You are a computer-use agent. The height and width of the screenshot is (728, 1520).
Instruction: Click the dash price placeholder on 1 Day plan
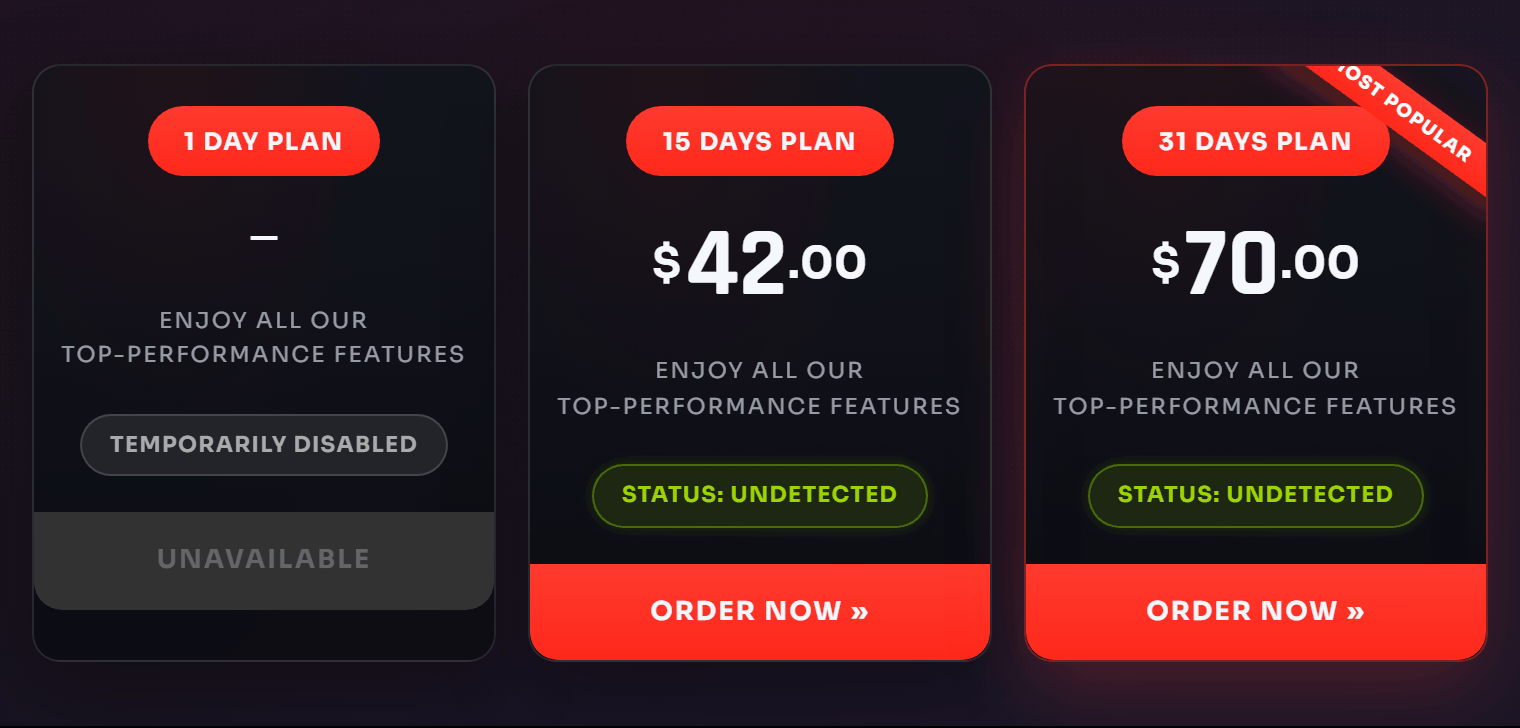[264, 238]
